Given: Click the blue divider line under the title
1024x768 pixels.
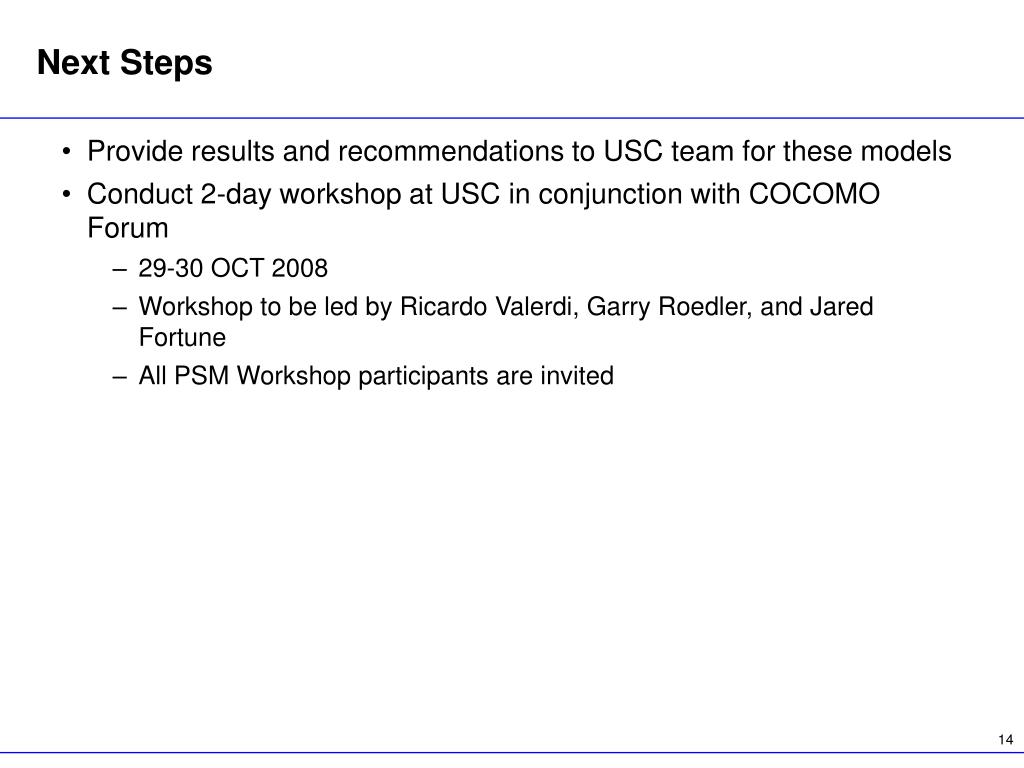Looking at the screenshot, I should pyautogui.click(x=512, y=118).
